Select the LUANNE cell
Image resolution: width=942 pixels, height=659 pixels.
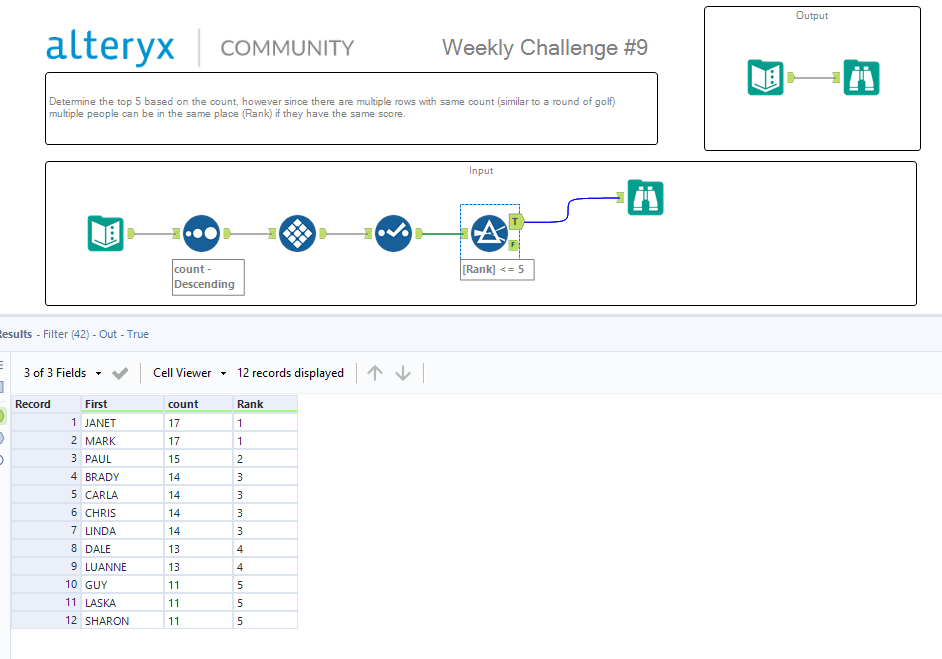[x=123, y=567]
